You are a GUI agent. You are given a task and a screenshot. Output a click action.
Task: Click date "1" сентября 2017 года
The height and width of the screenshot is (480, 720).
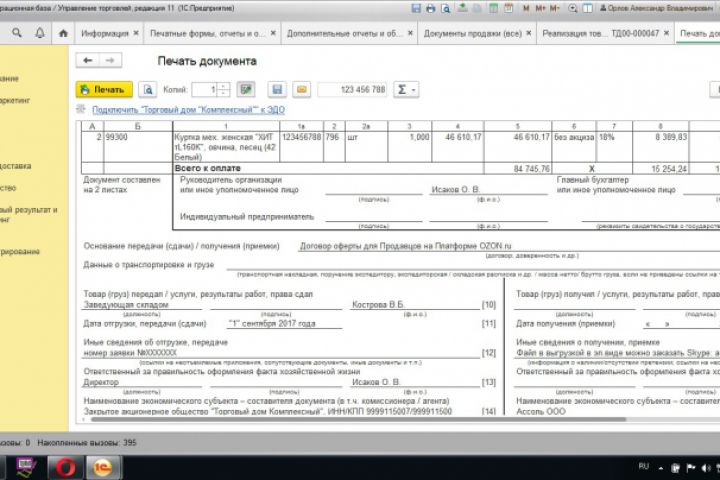(x=272, y=323)
